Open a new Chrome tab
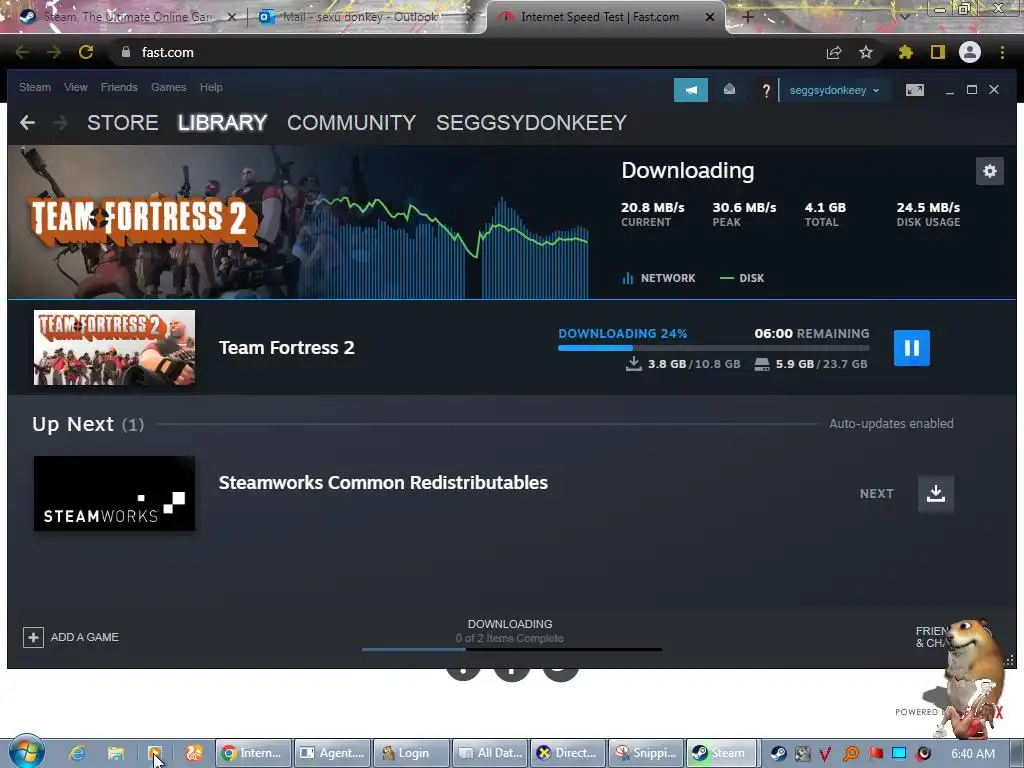1024x768 pixels. pyautogui.click(x=748, y=17)
